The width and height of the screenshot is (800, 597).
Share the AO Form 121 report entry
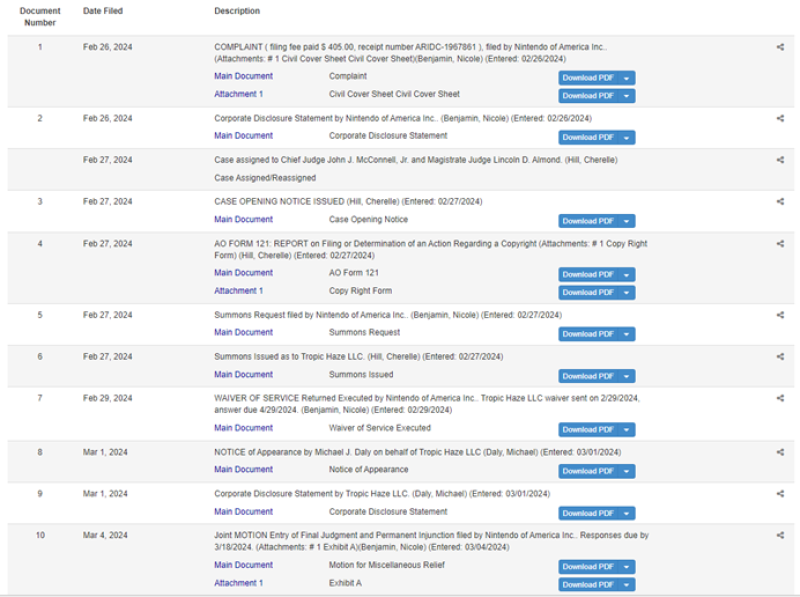click(780, 244)
